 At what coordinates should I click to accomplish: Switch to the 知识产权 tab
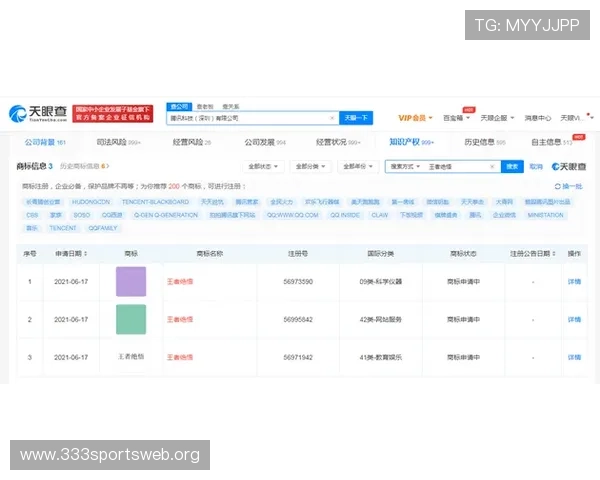[411, 142]
